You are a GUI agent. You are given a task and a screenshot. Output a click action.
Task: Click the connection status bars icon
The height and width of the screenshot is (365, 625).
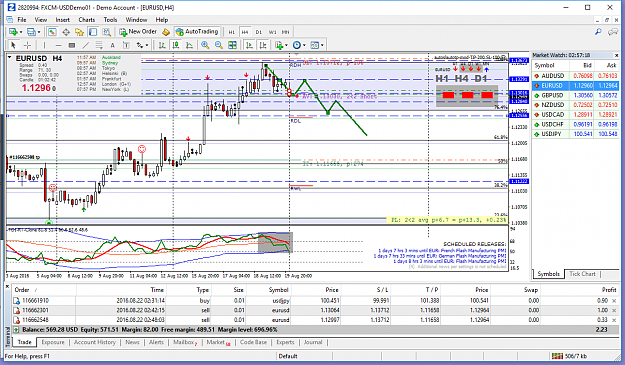[557, 356]
